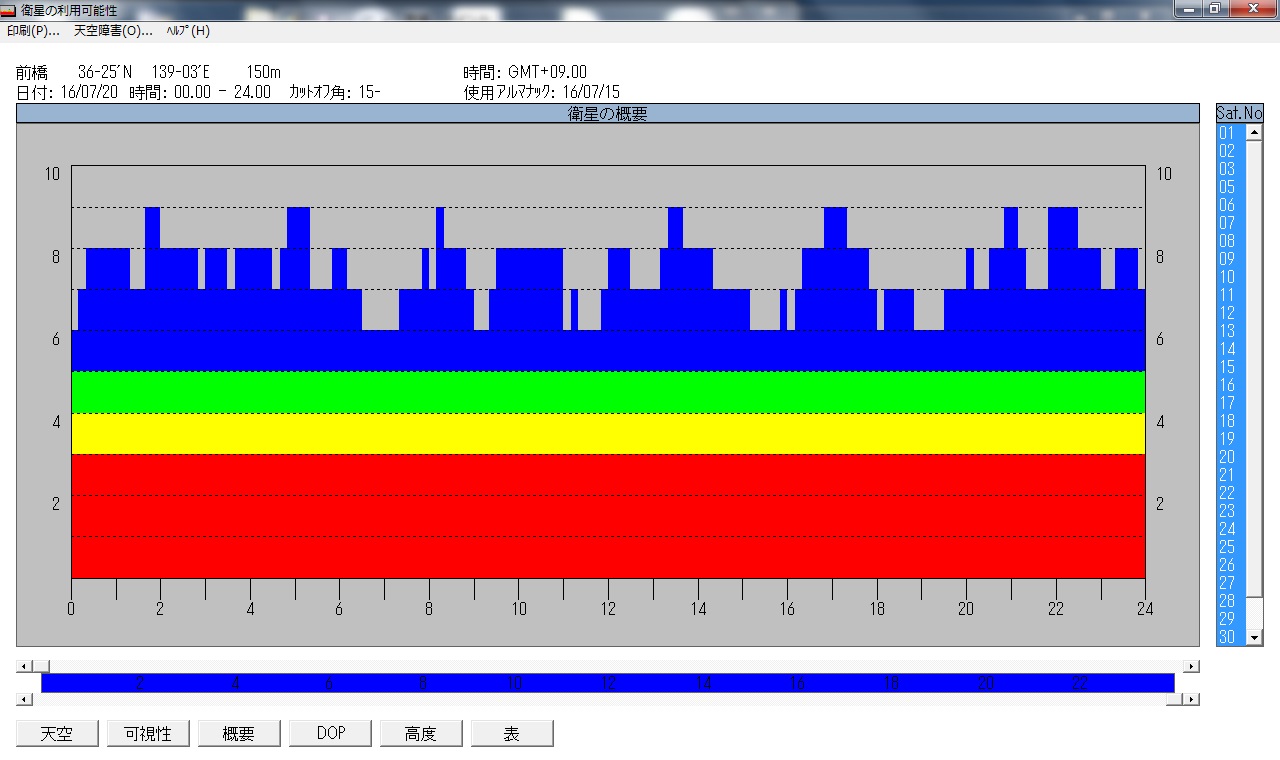Click the 概要 summary button
This screenshot has height=760, width=1280.
pyautogui.click(x=239, y=733)
